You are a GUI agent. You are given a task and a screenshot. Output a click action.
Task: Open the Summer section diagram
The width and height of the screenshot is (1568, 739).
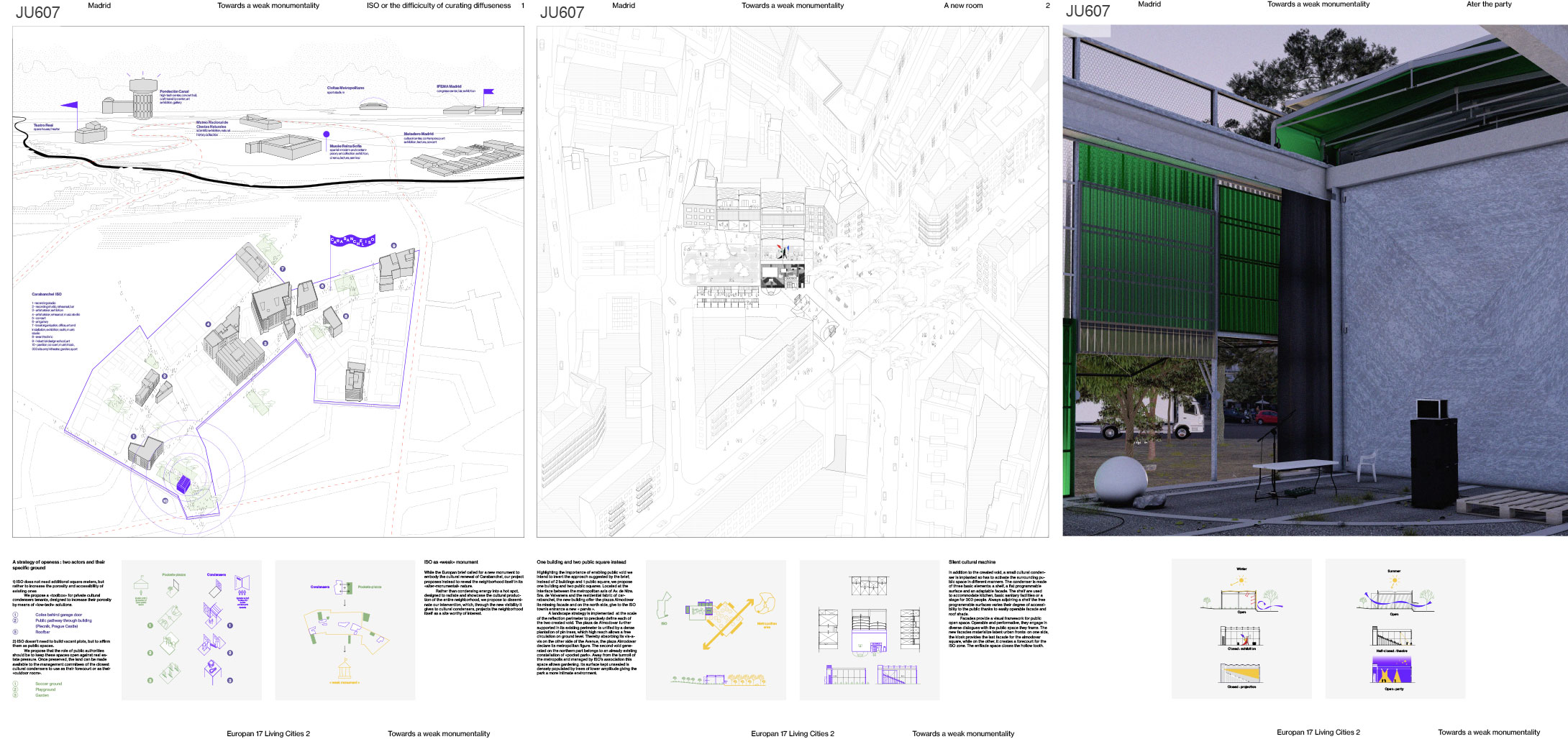(x=1394, y=595)
